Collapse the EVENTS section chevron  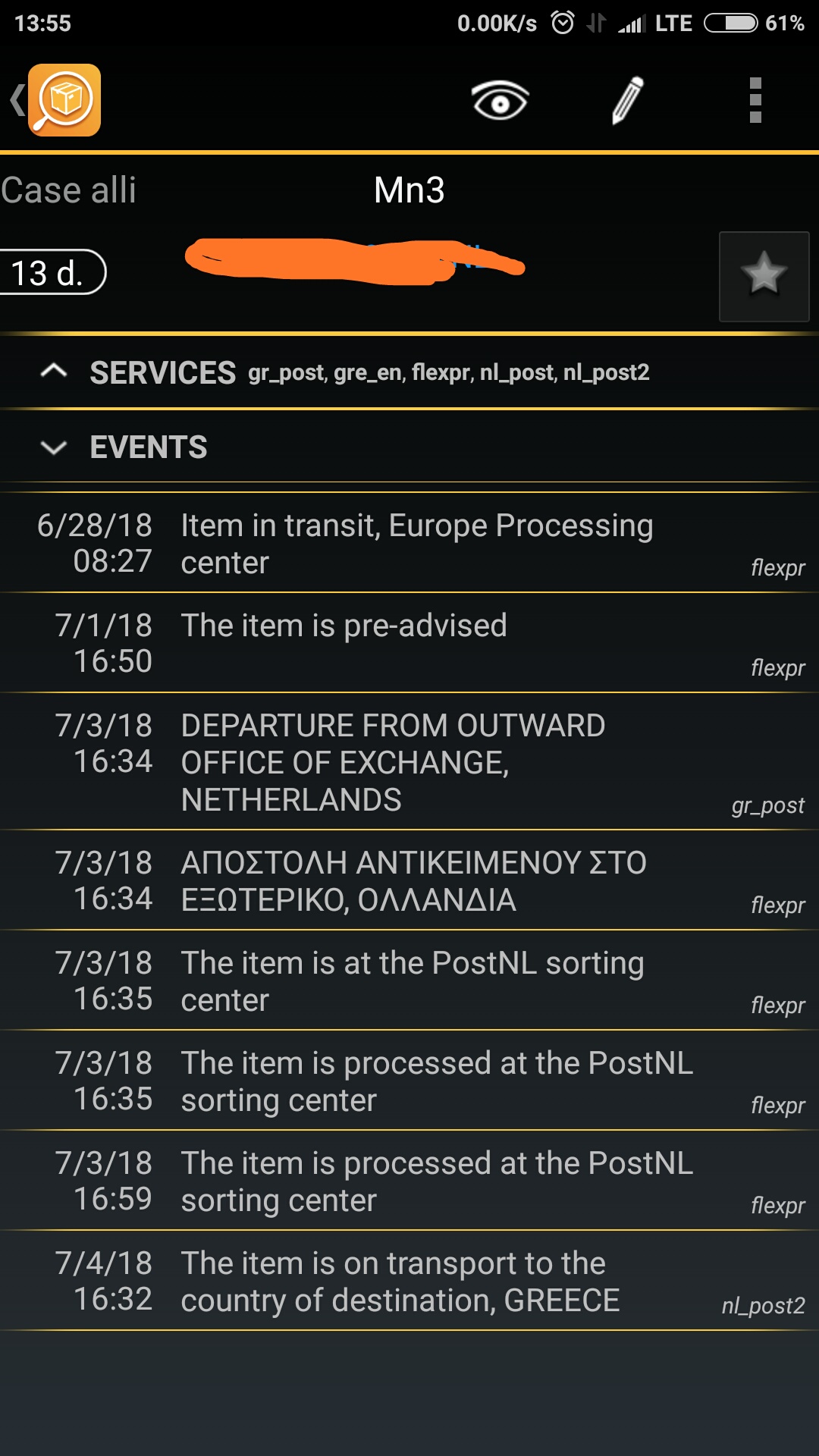click(x=54, y=447)
